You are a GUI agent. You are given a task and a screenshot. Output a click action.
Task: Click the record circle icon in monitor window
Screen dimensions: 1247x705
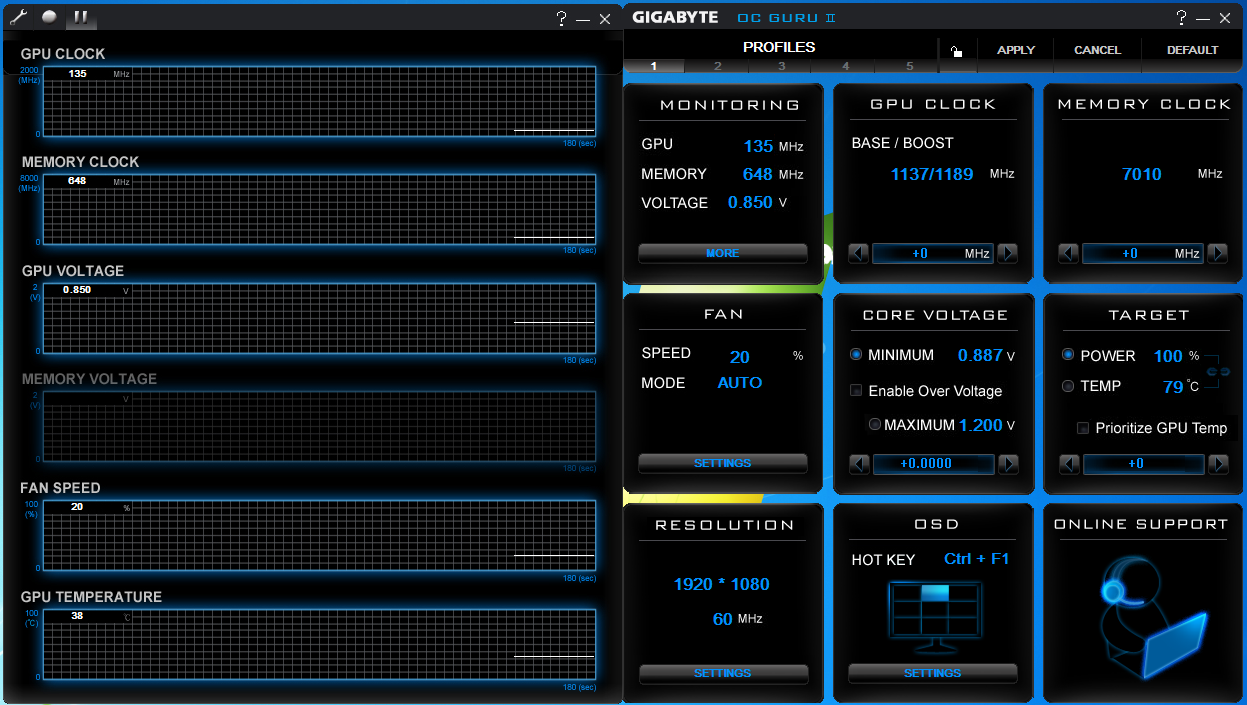point(49,17)
